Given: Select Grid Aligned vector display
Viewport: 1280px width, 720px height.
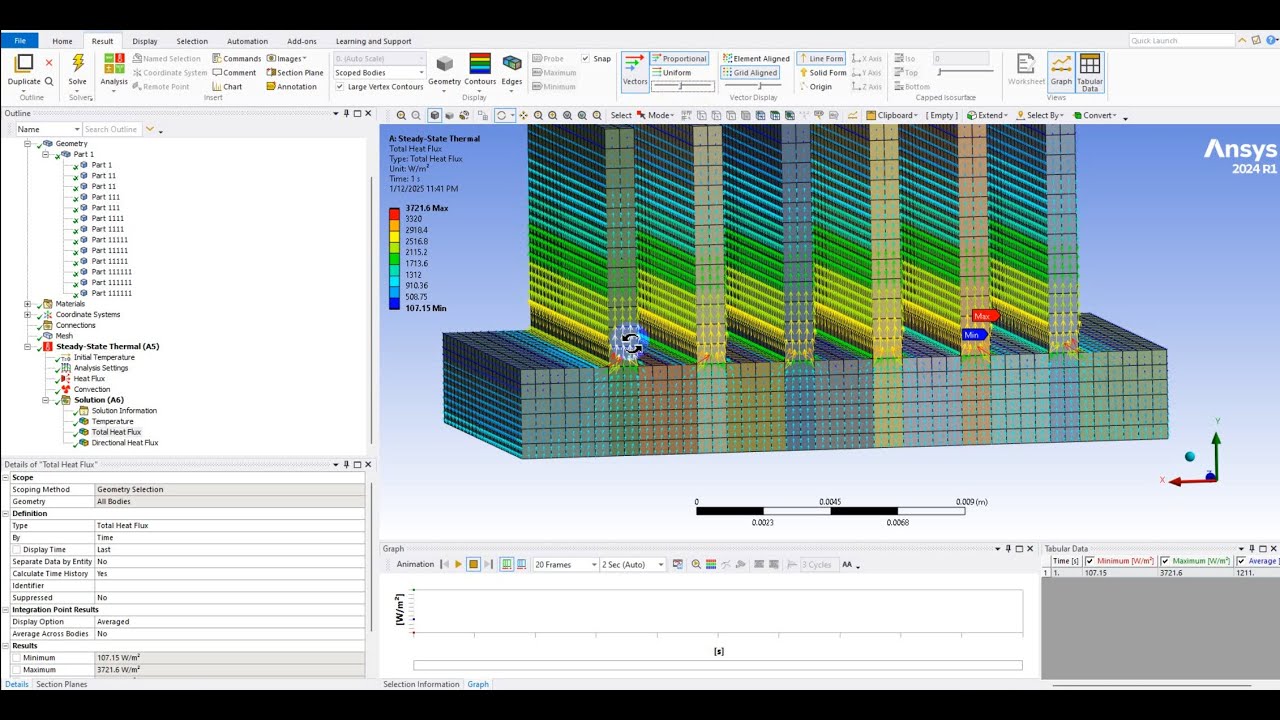Looking at the screenshot, I should 750,73.
